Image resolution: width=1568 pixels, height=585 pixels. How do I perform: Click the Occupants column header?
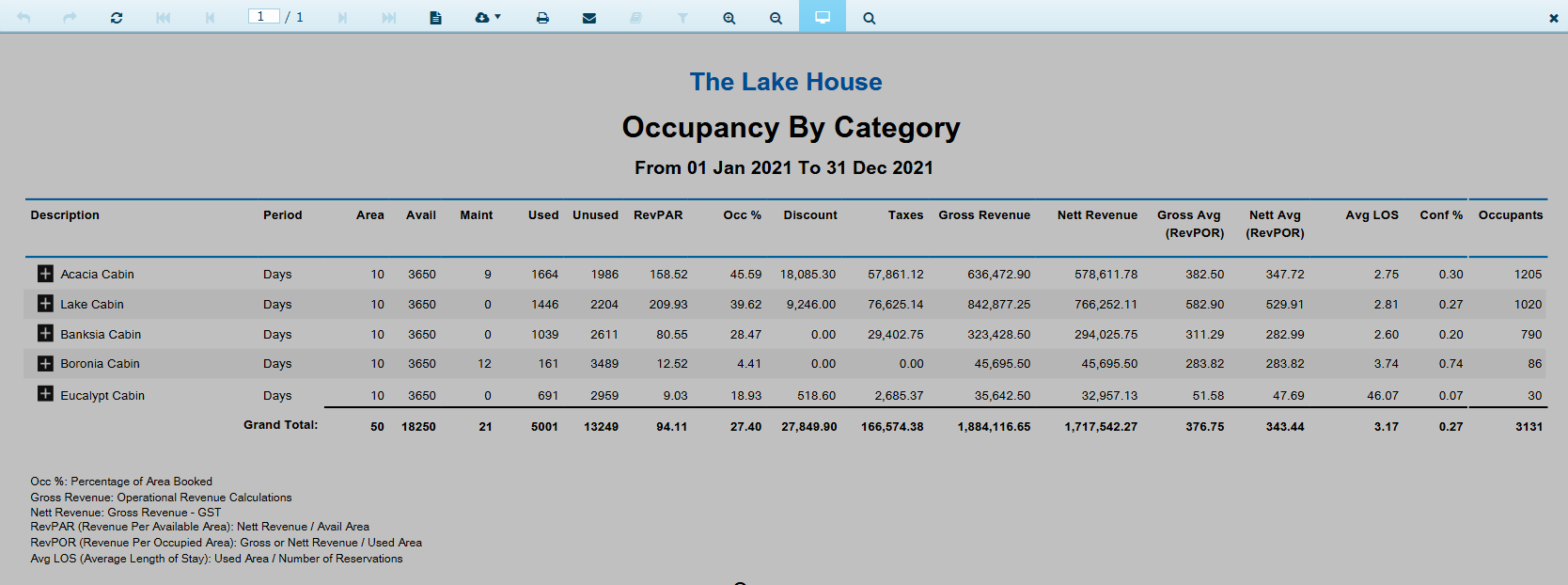[1511, 215]
